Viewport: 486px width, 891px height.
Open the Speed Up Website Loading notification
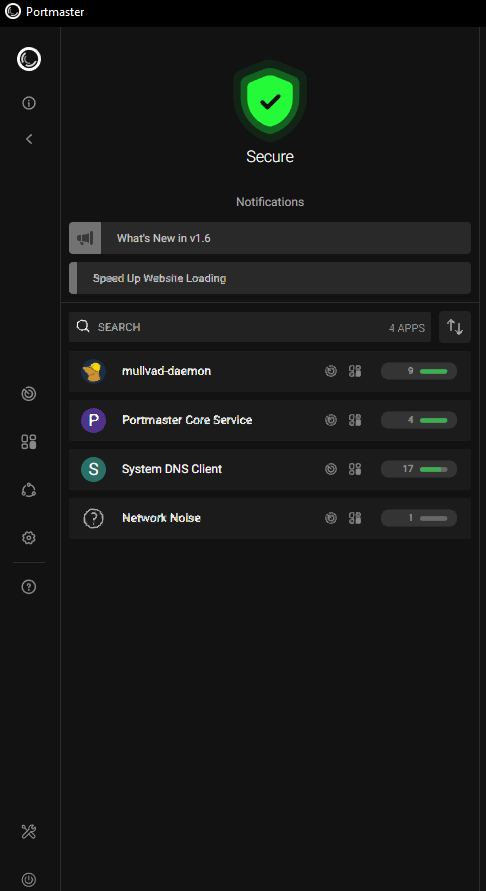(x=270, y=278)
